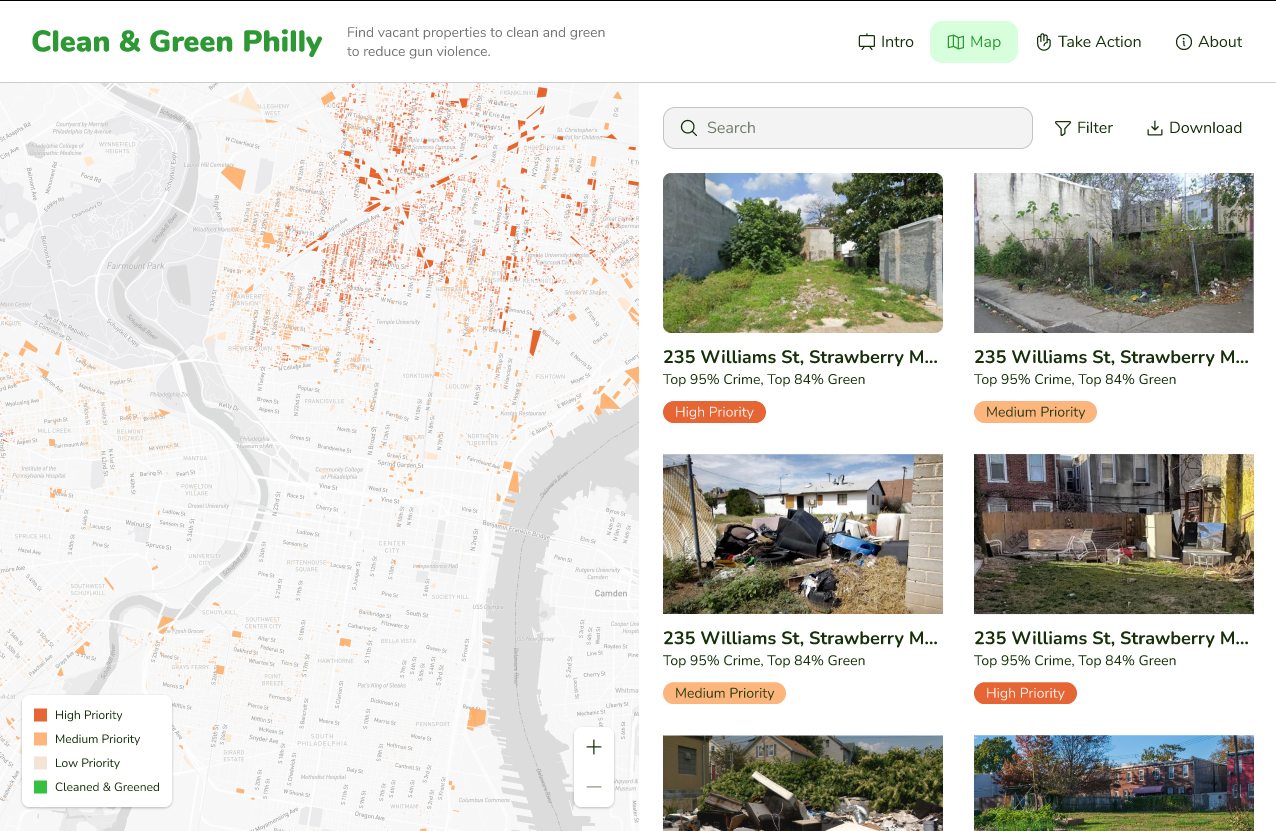Open the Filter options panel
The image size is (1276, 831).
point(1084,128)
